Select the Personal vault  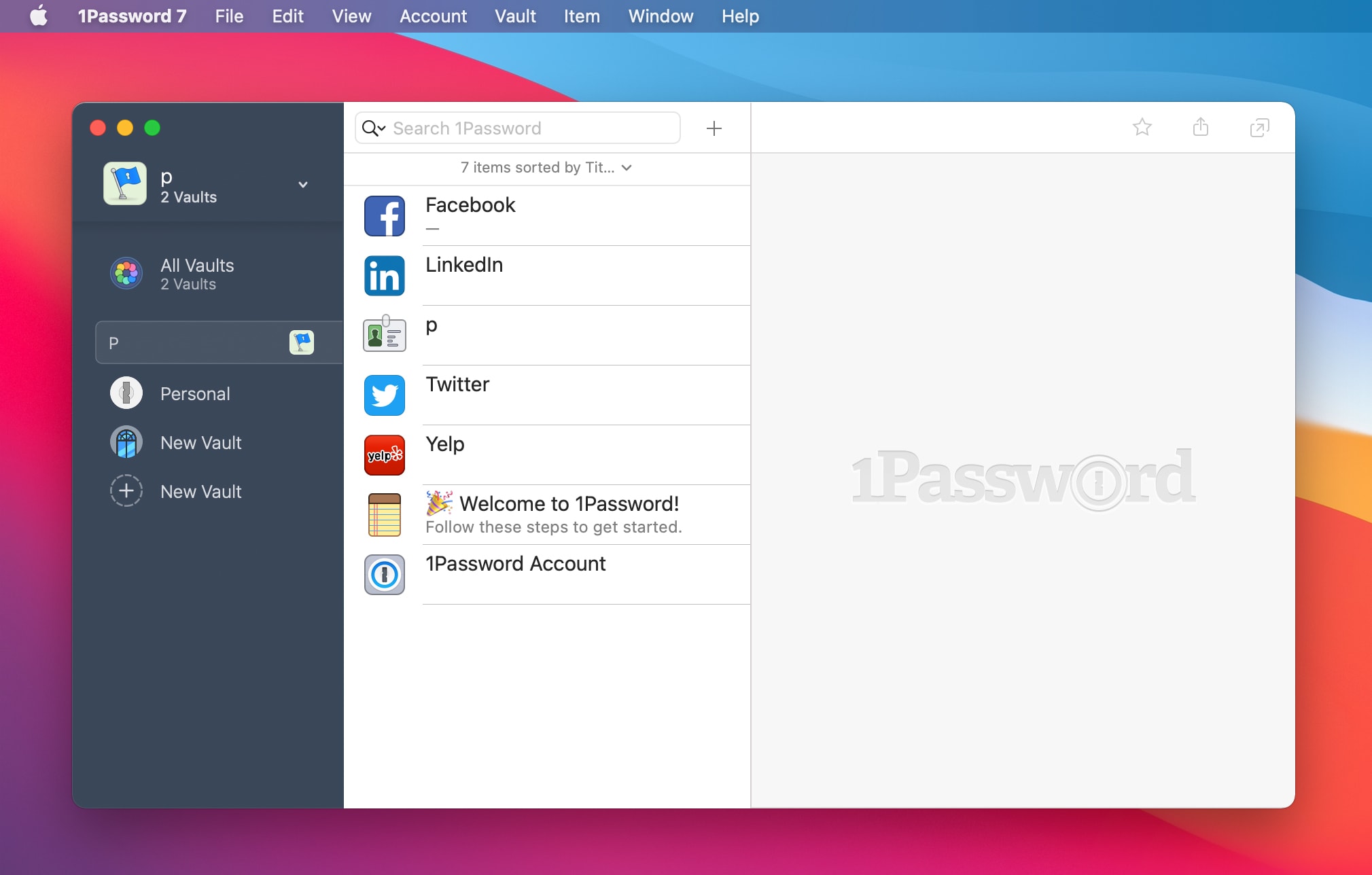tap(194, 393)
